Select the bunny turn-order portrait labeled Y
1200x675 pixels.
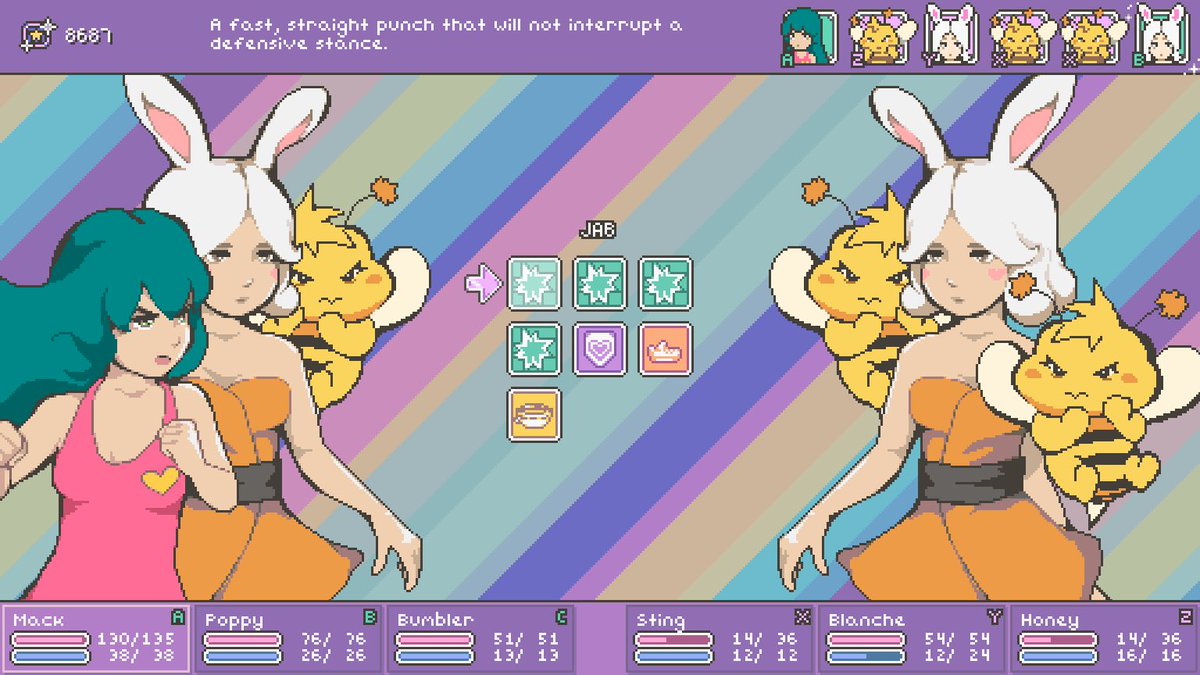click(x=949, y=36)
